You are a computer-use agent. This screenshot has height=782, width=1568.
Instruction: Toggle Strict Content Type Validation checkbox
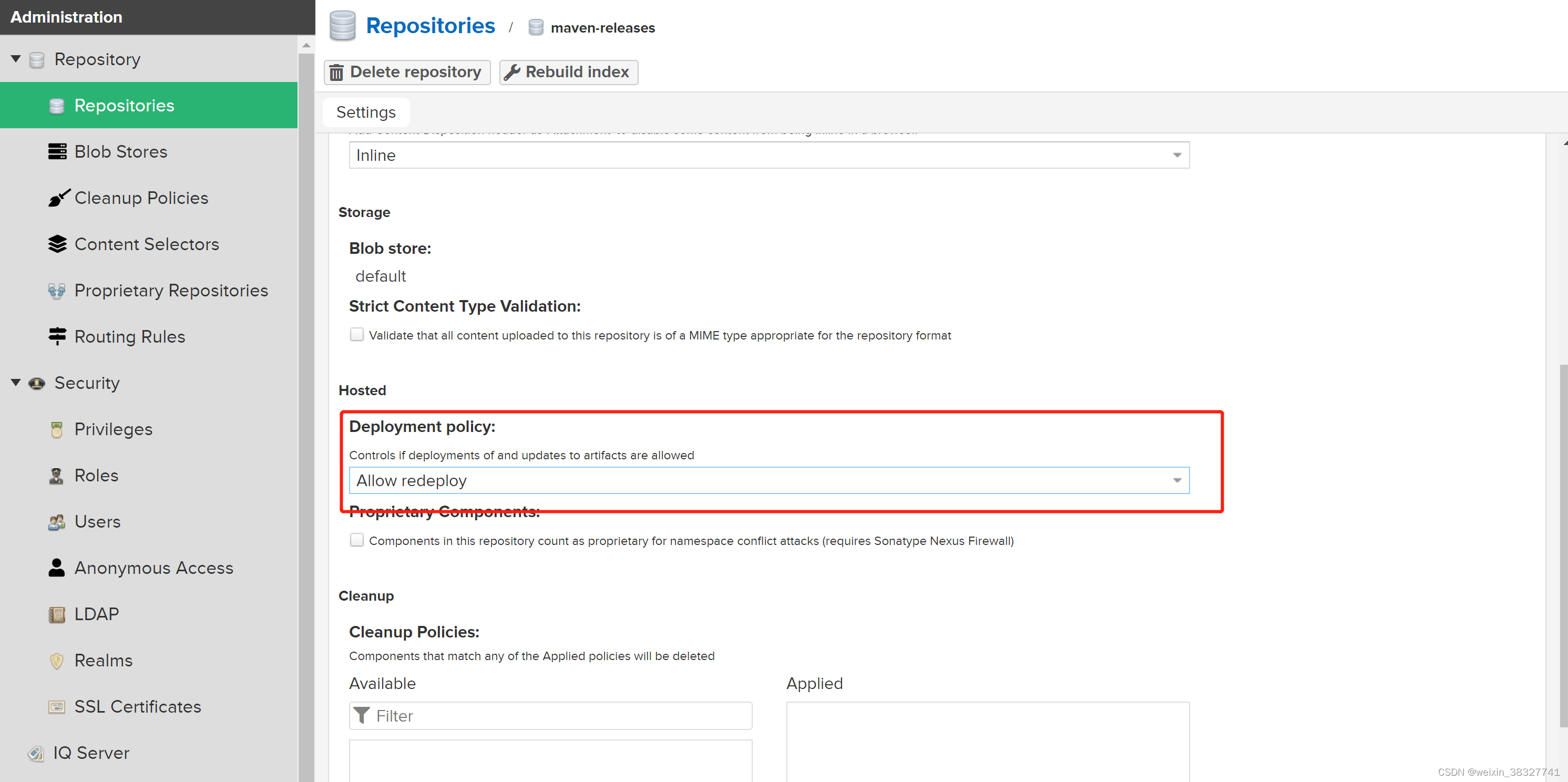pyautogui.click(x=357, y=334)
